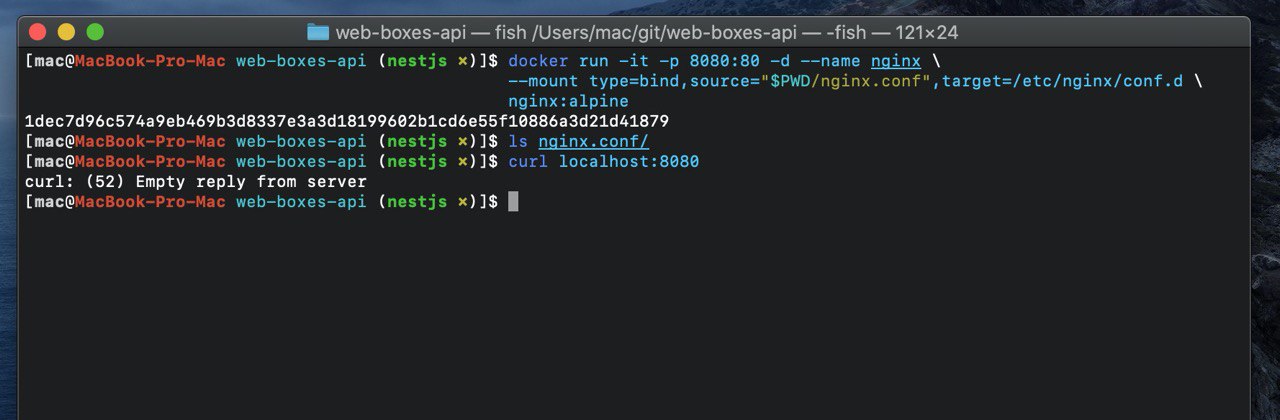Click the 'nginx:alpine' image name
This screenshot has width=1280, height=420.
click(x=569, y=101)
